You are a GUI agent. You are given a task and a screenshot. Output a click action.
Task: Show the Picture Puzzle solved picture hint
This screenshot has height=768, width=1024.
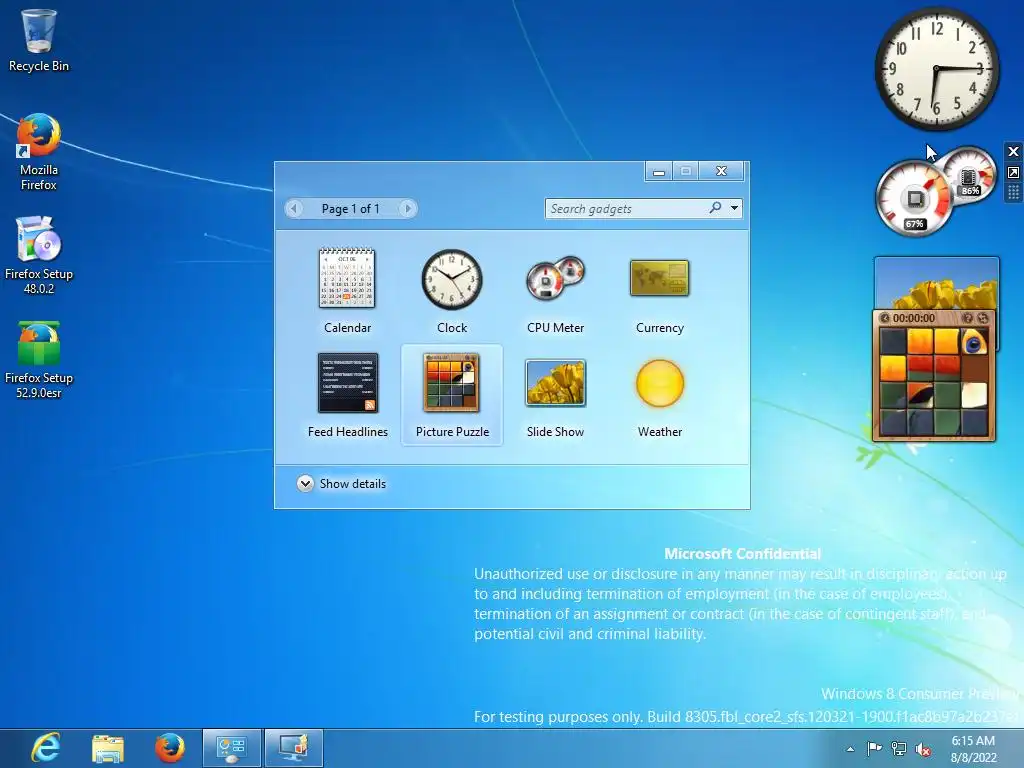tap(967, 318)
